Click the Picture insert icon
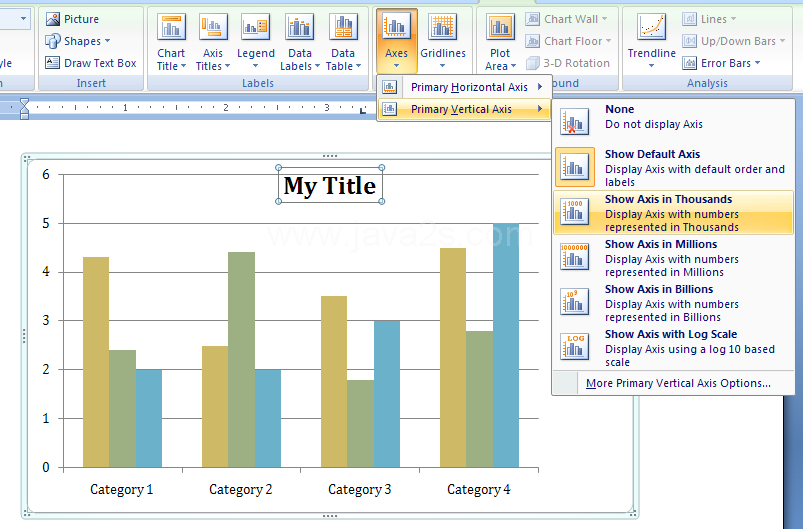The image size is (803, 529). click(53, 19)
